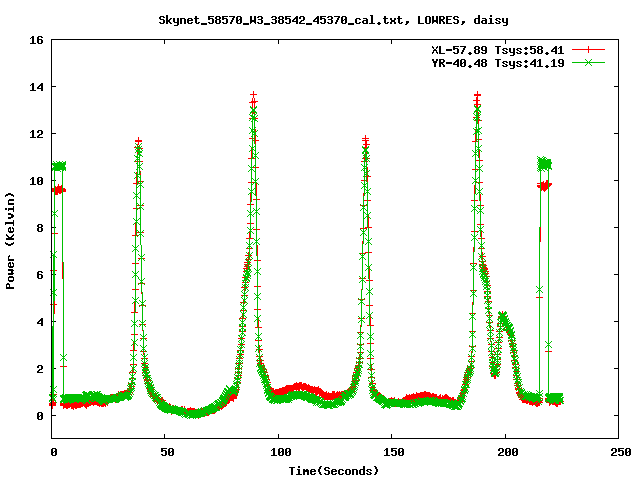Click the y-axis tick label 14
The height and width of the screenshot is (480, 640).
click(37, 87)
